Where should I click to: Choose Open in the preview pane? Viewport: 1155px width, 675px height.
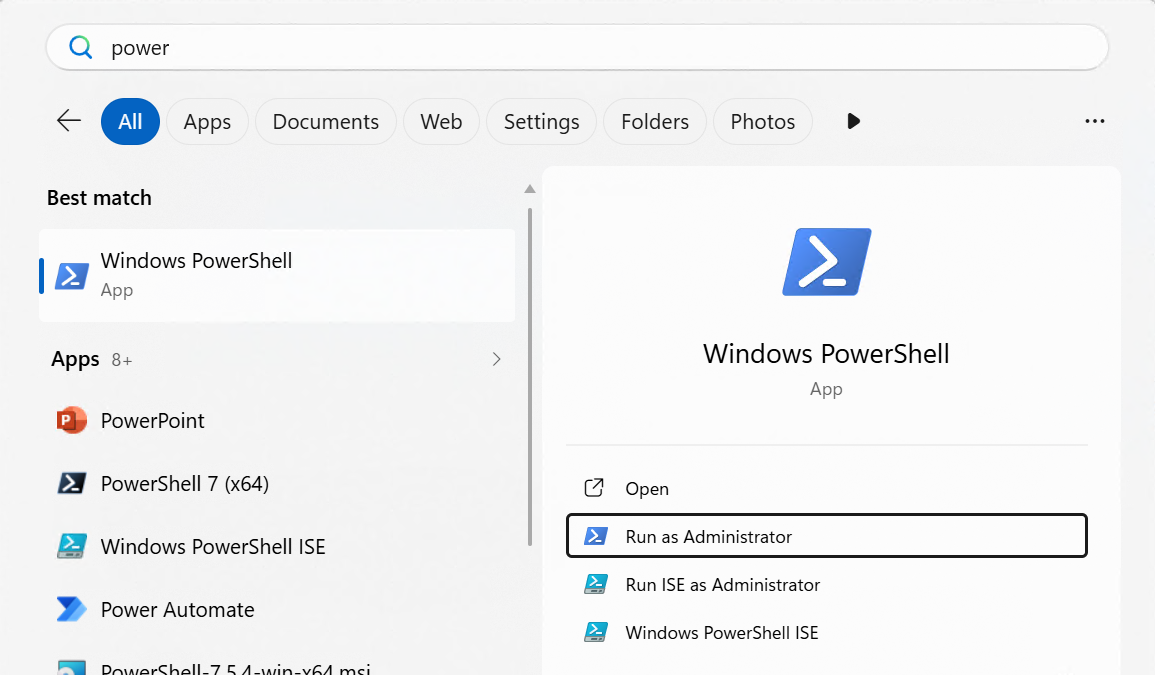826,489
